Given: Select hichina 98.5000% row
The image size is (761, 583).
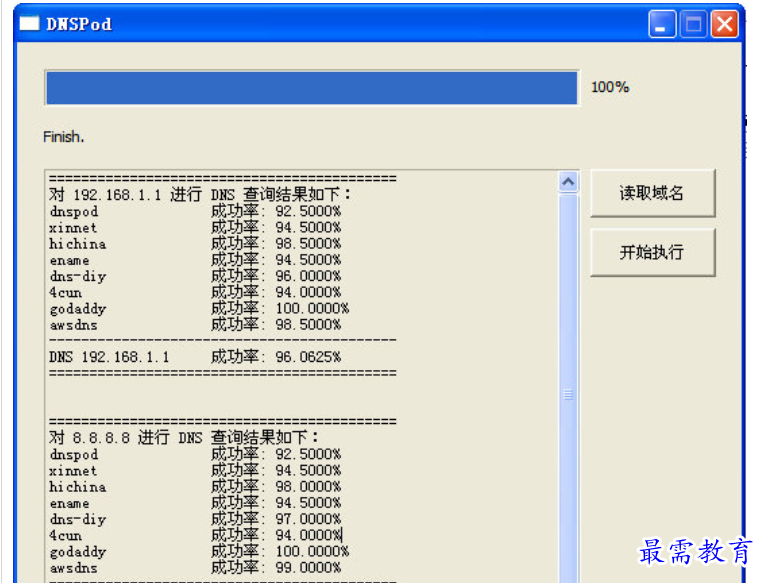Looking at the screenshot, I should (x=195, y=244).
